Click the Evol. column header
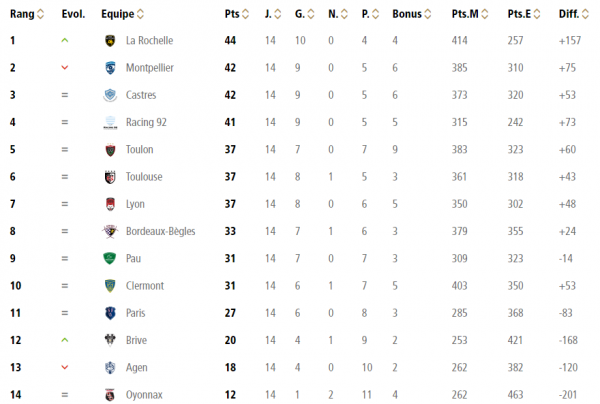600x404 pixels. pyautogui.click(x=73, y=14)
